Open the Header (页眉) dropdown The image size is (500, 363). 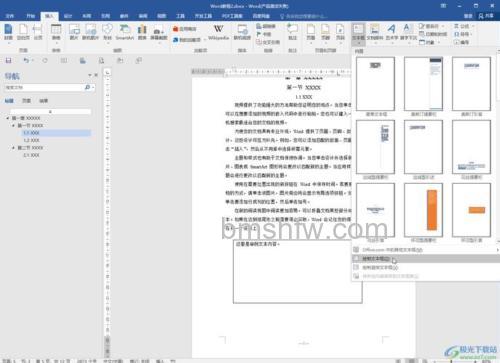[x=310, y=33]
